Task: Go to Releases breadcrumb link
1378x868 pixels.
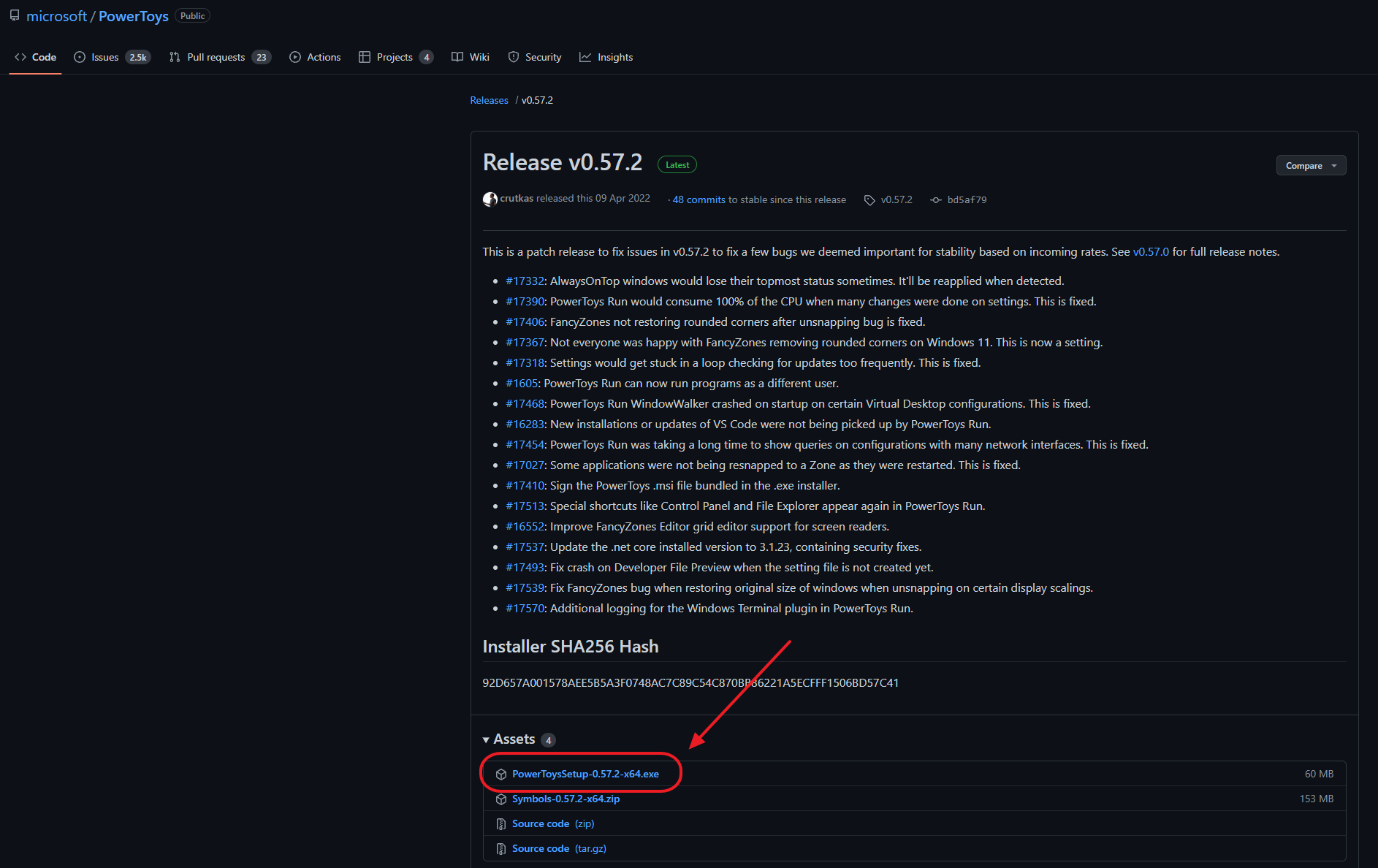Action: click(x=489, y=100)
